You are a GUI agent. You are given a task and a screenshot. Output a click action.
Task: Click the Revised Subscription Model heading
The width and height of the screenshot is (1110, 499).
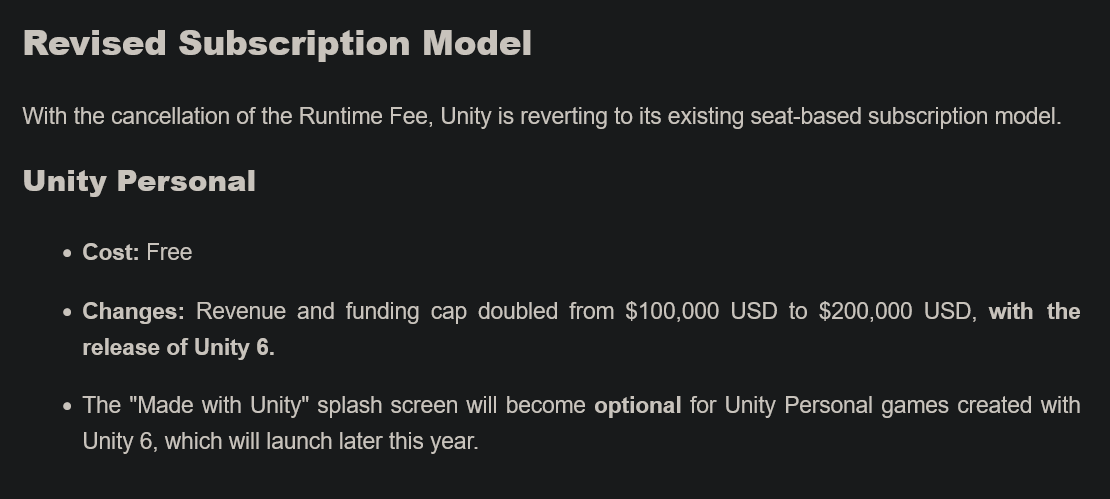coord(277,43)
